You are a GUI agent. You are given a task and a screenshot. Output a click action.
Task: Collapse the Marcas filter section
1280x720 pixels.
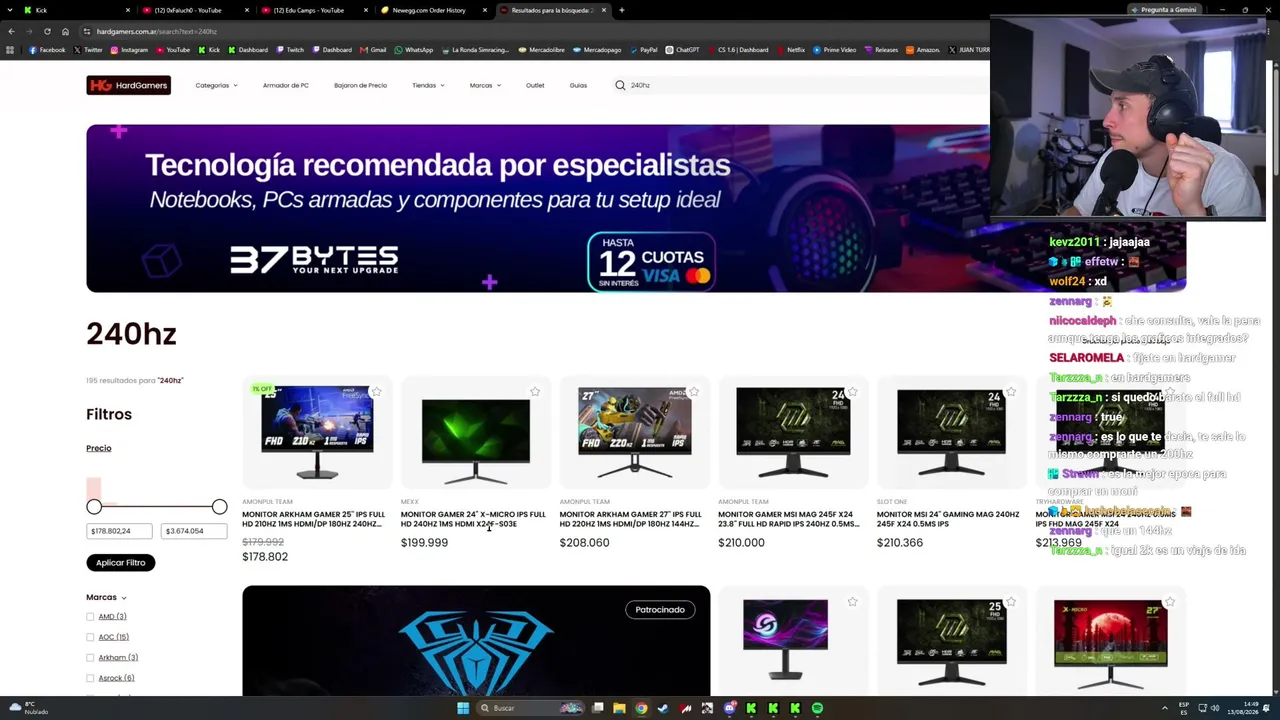click(x=106, y=597)
